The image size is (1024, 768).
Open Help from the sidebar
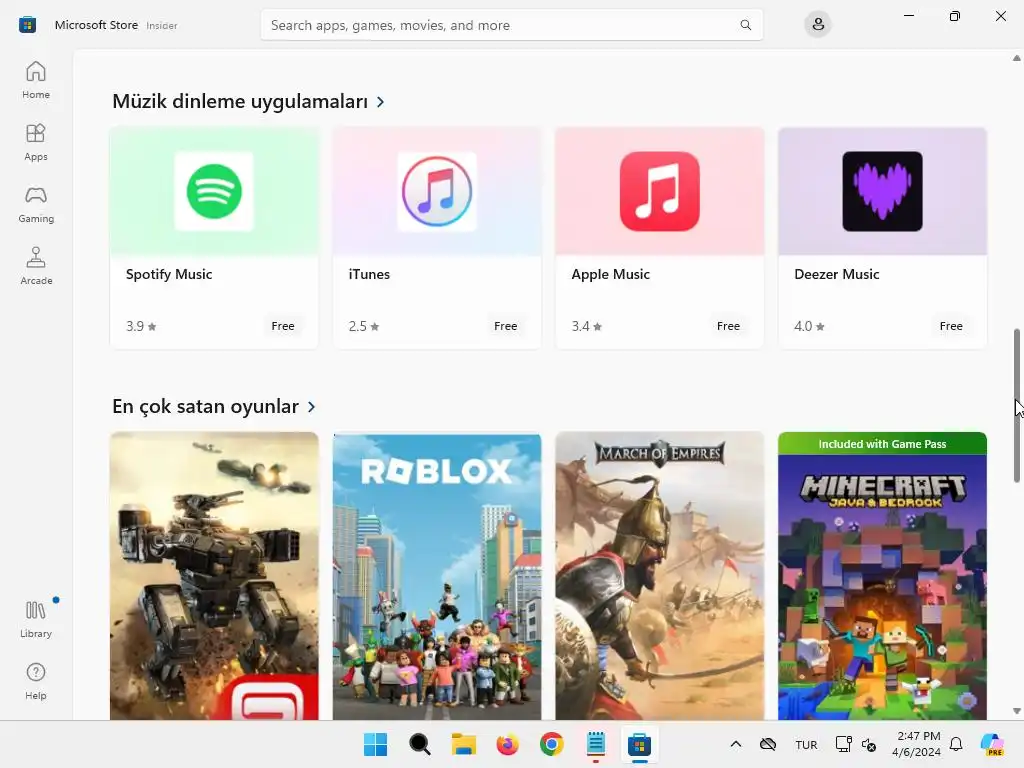pyautogui.click(x=36, y=681)
